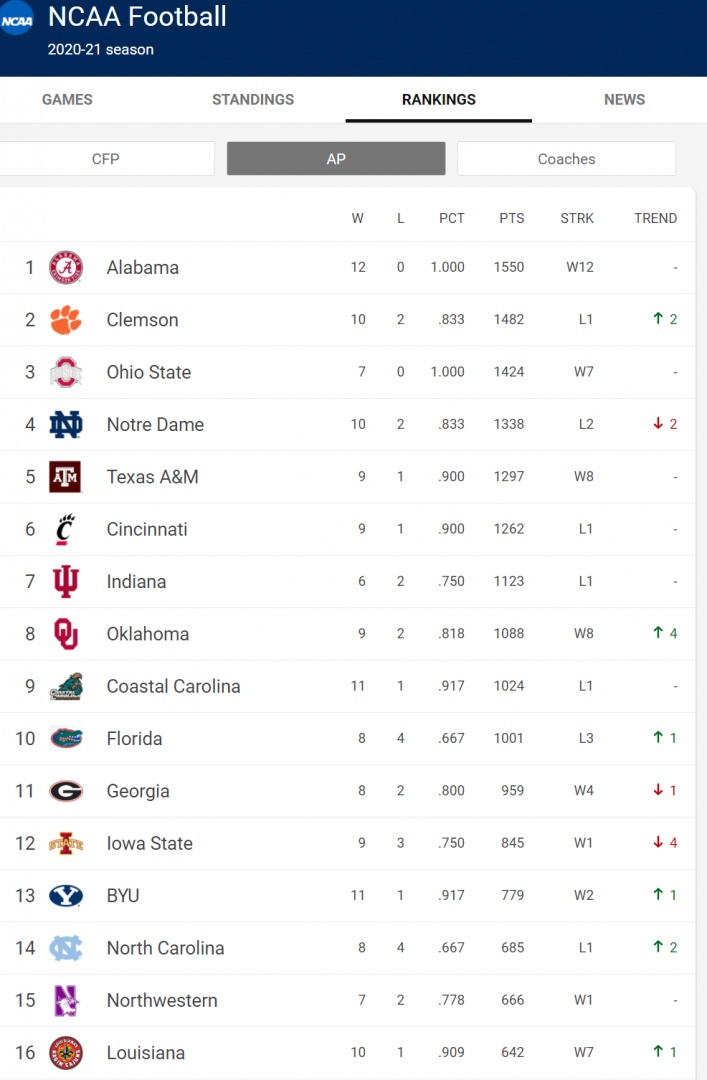Click the Florida Gators logo

(x=66, y=739)
